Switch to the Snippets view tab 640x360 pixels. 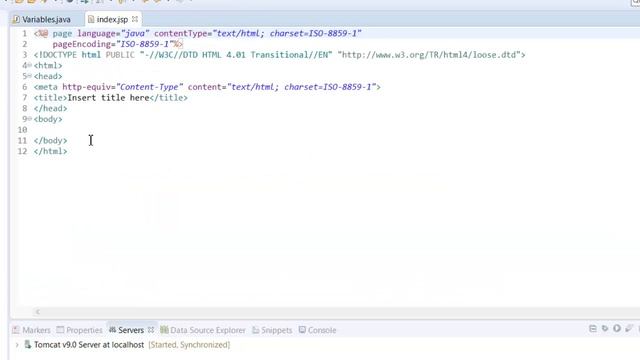tap(272, 330)
